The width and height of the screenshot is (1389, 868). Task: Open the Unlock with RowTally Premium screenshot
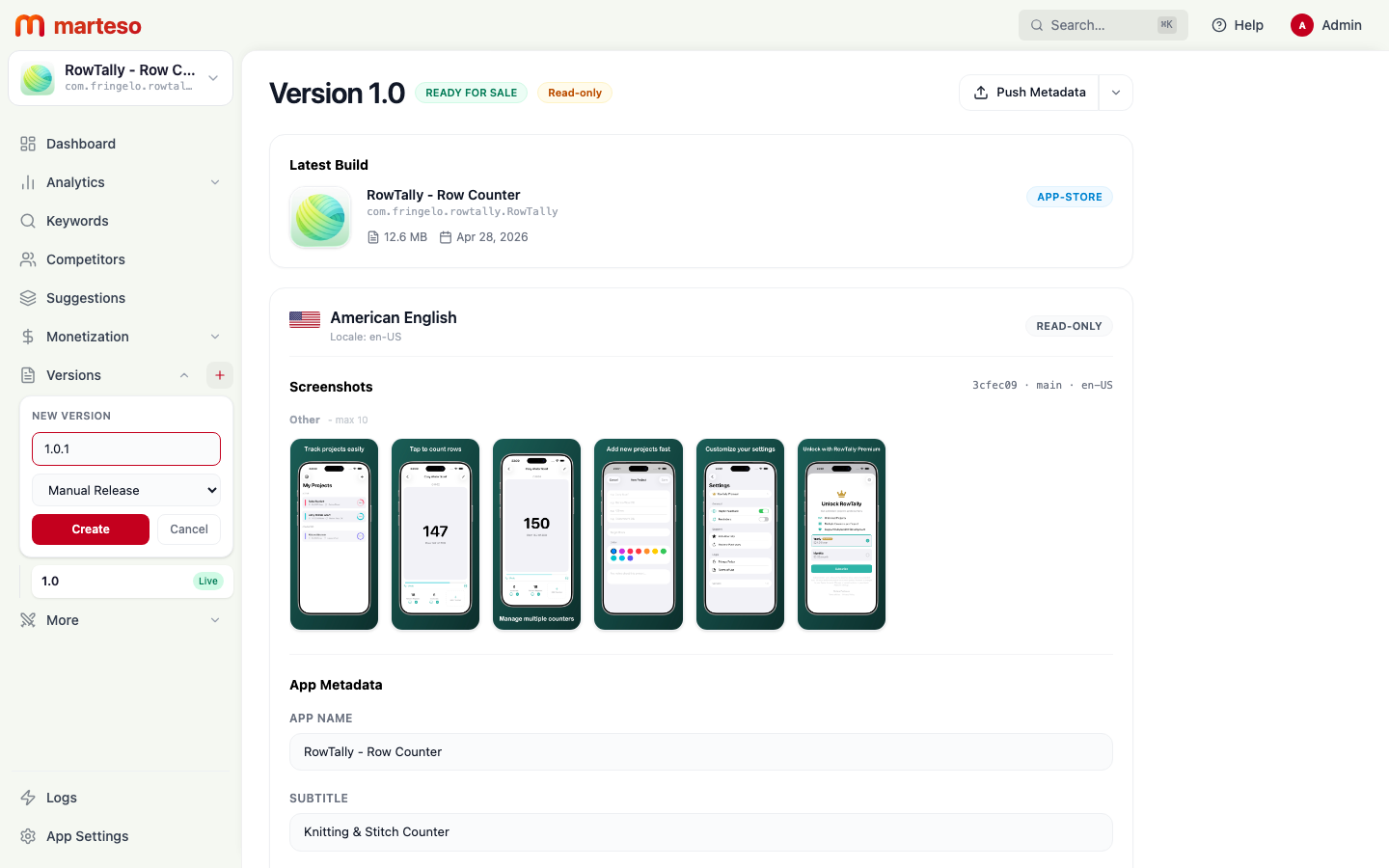click(842, 534)
